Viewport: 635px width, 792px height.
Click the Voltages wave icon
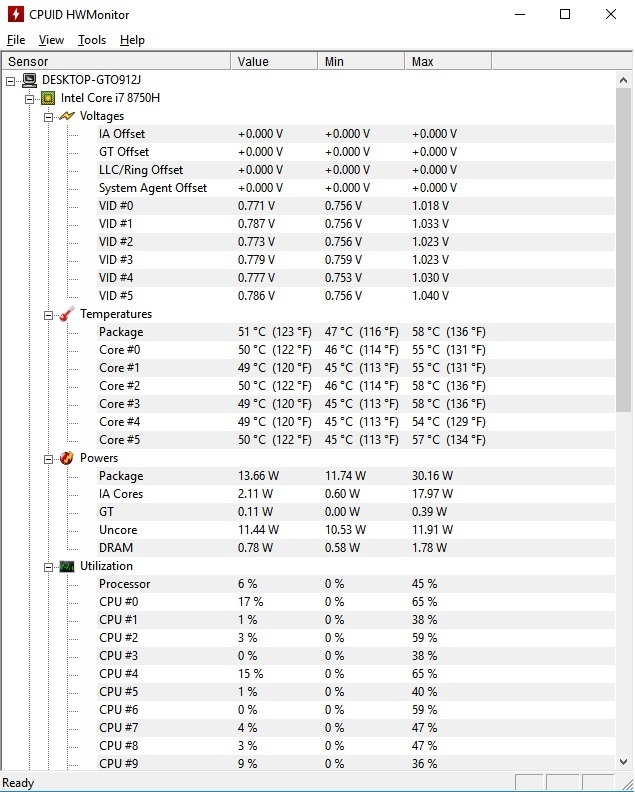click(67, 116)
